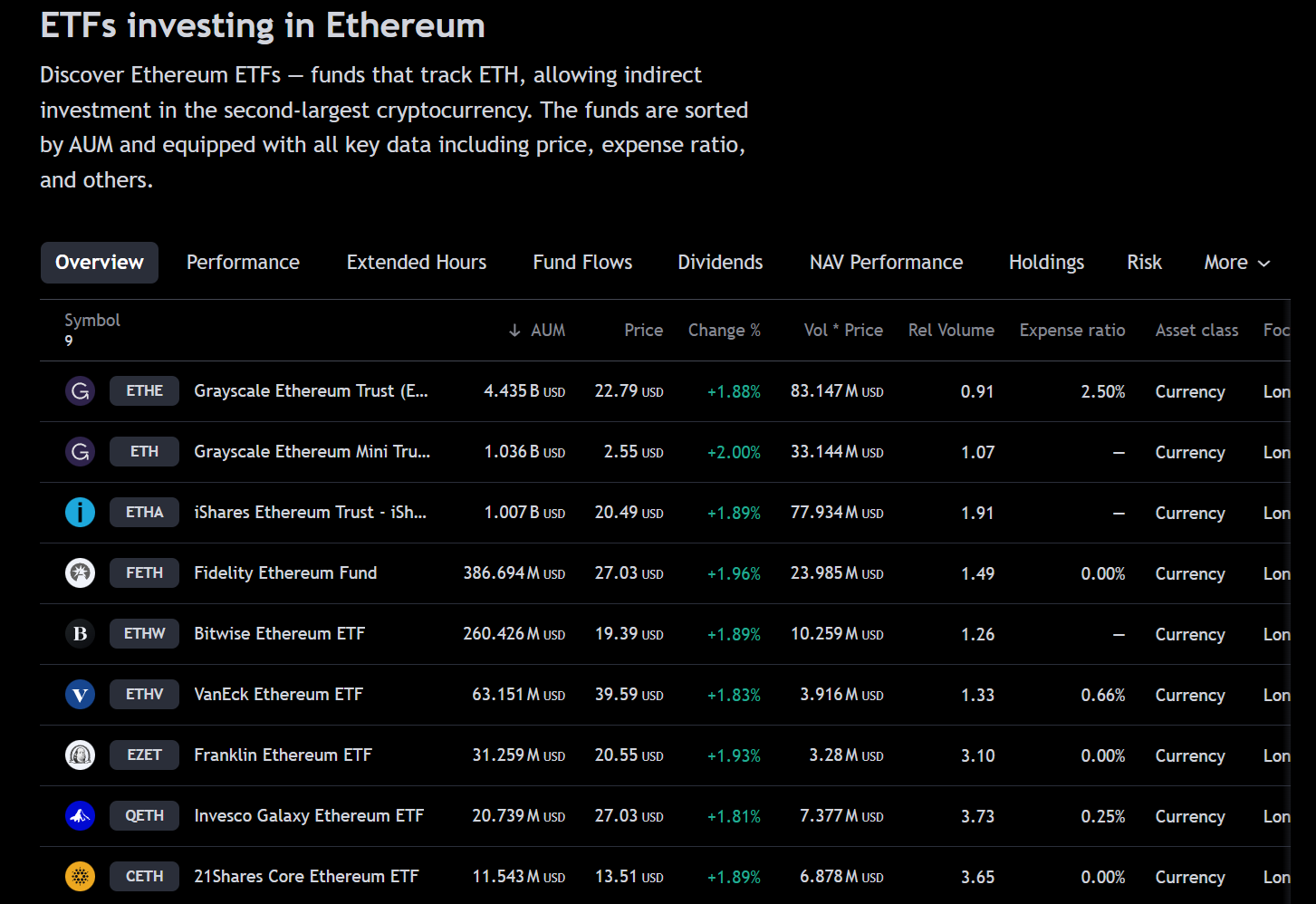Image resolution: width=1316 pixels, height=904 pixels.
Task: Open the ETHA ticker badge
Action: tap(144, 513)
